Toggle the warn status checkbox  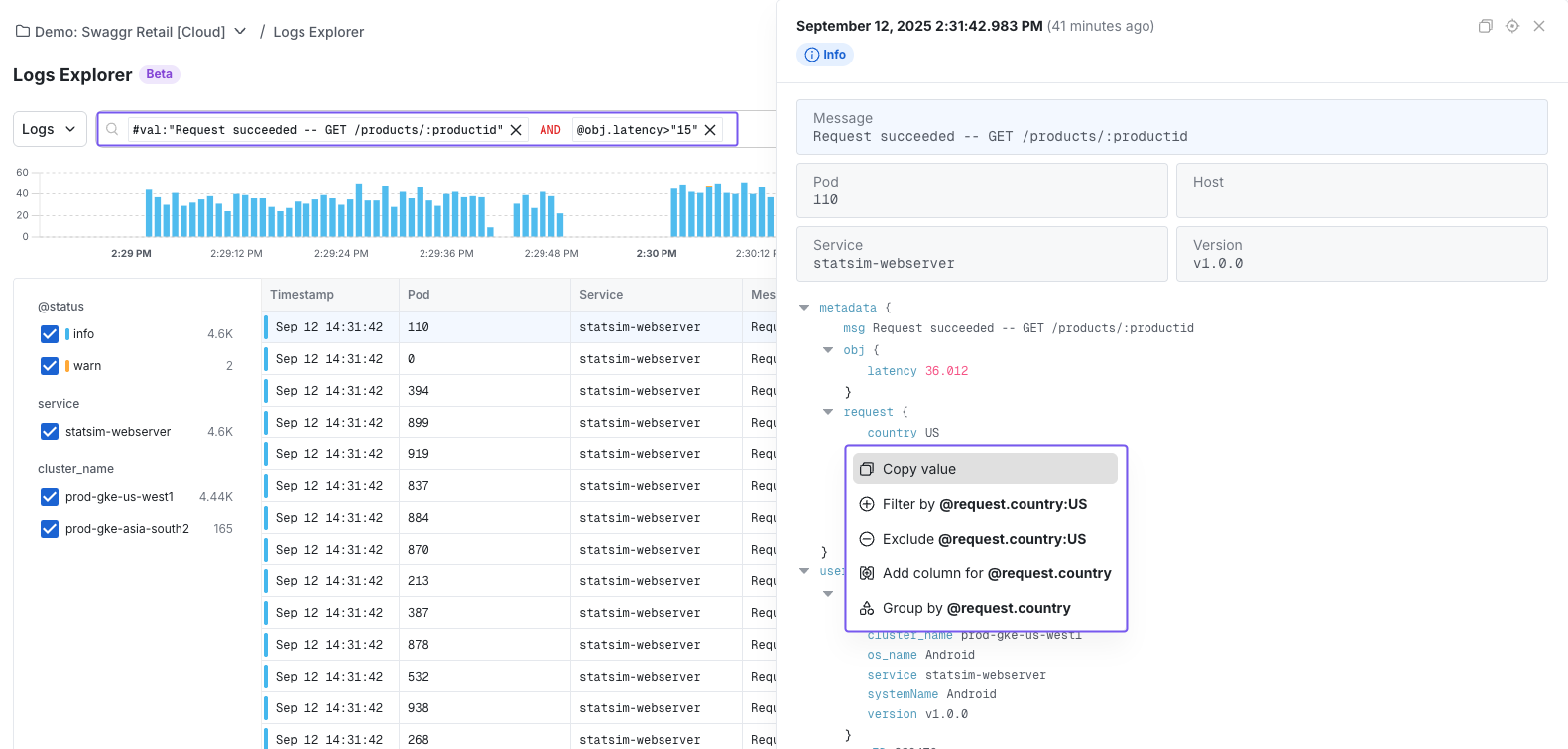[x=50, y=366]
